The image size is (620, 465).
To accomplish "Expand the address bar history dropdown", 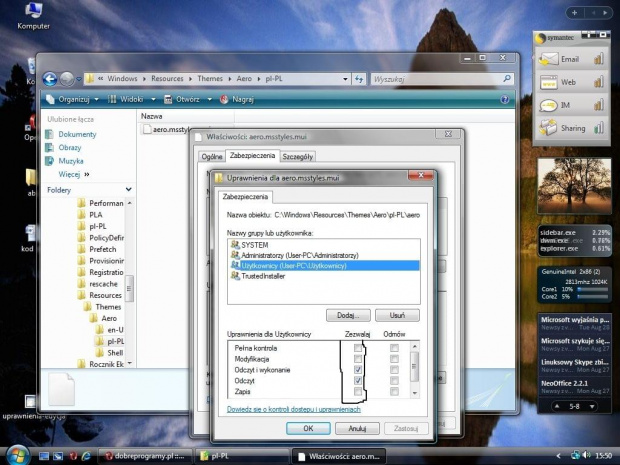I will point(345,79).
